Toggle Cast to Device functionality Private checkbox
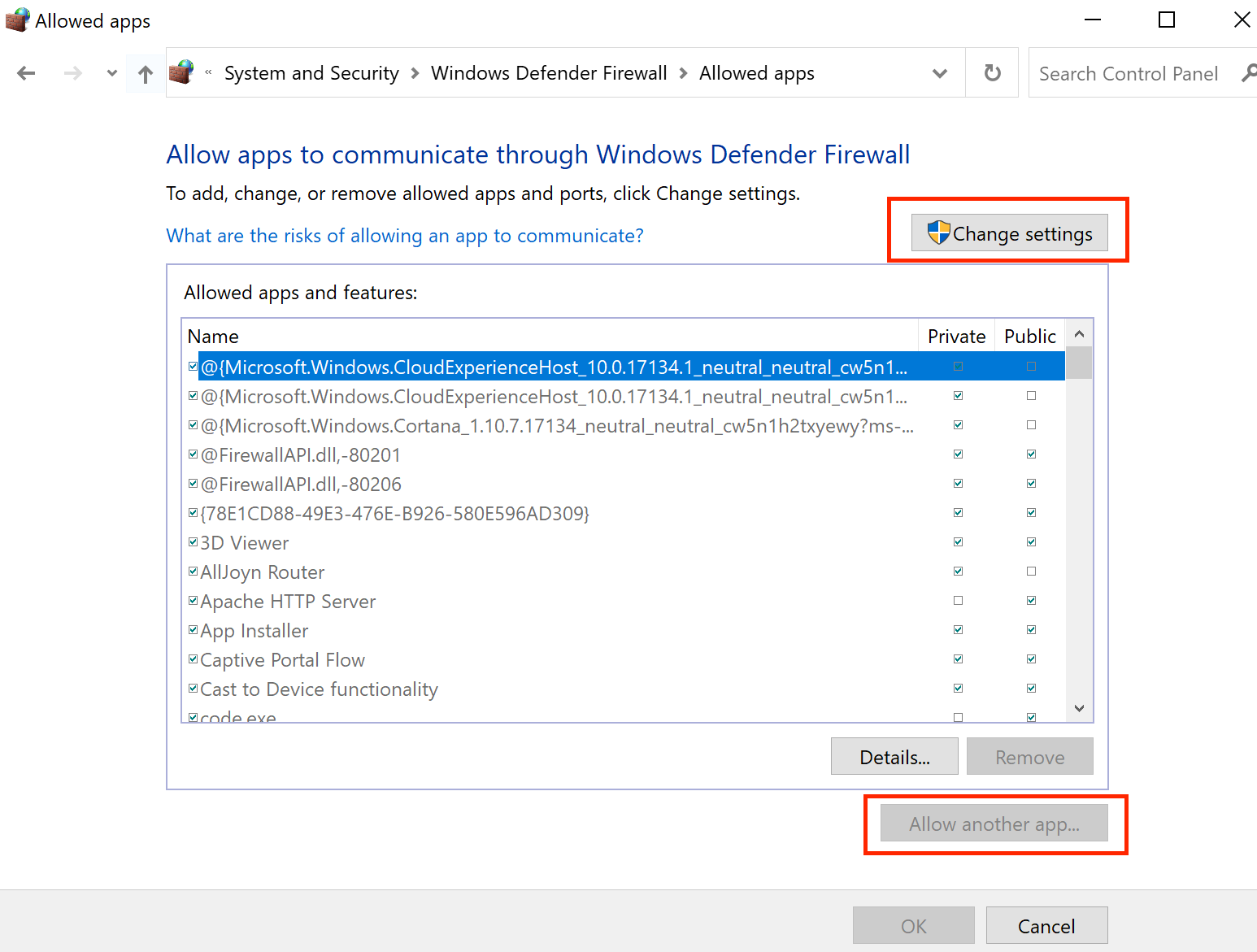 coord(958,689)
